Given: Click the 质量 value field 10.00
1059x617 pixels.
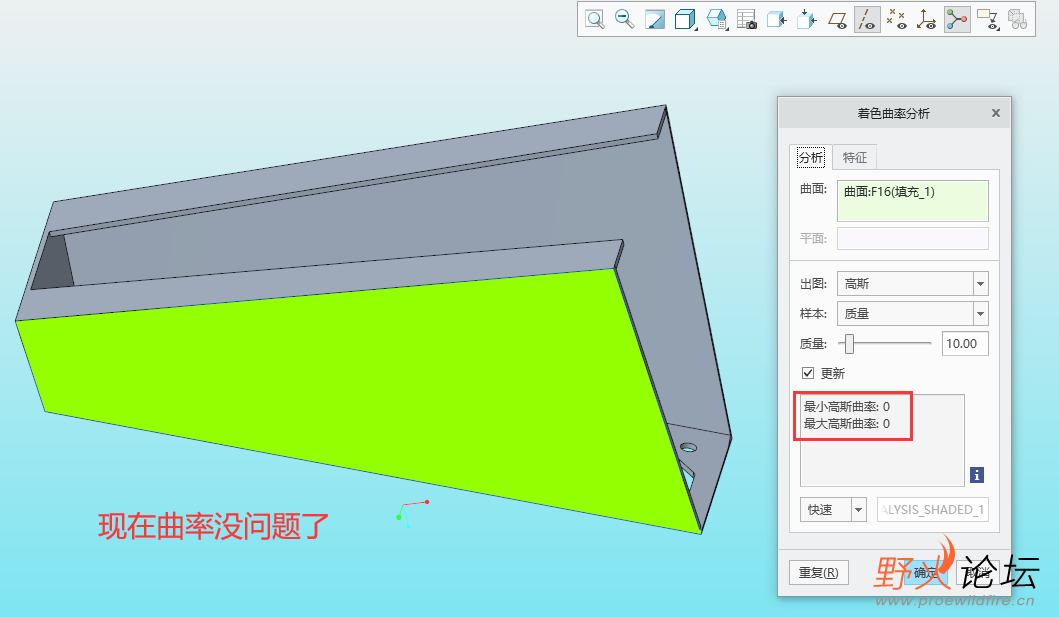Looking at the screenshot, I should coord(965,344).
